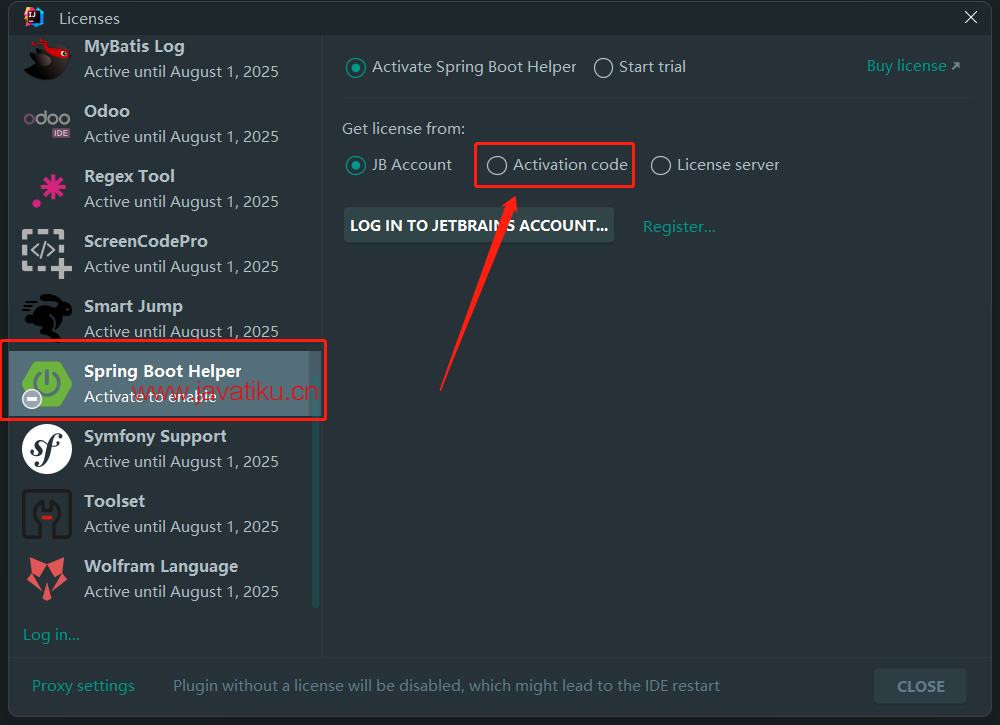Select Wolfram Language in the plugin list
The image size is (1000, 725).
pos(159,579)
